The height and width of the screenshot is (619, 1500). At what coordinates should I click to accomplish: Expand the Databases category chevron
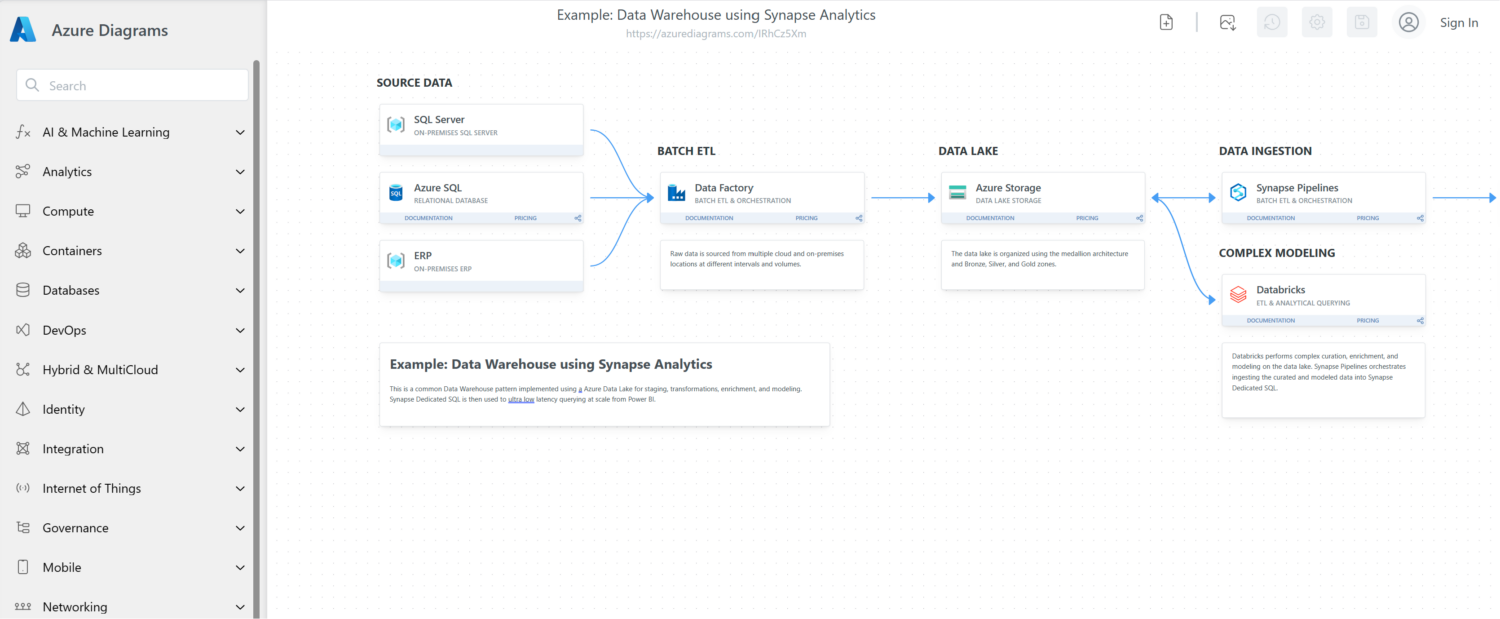click(239, 291)
